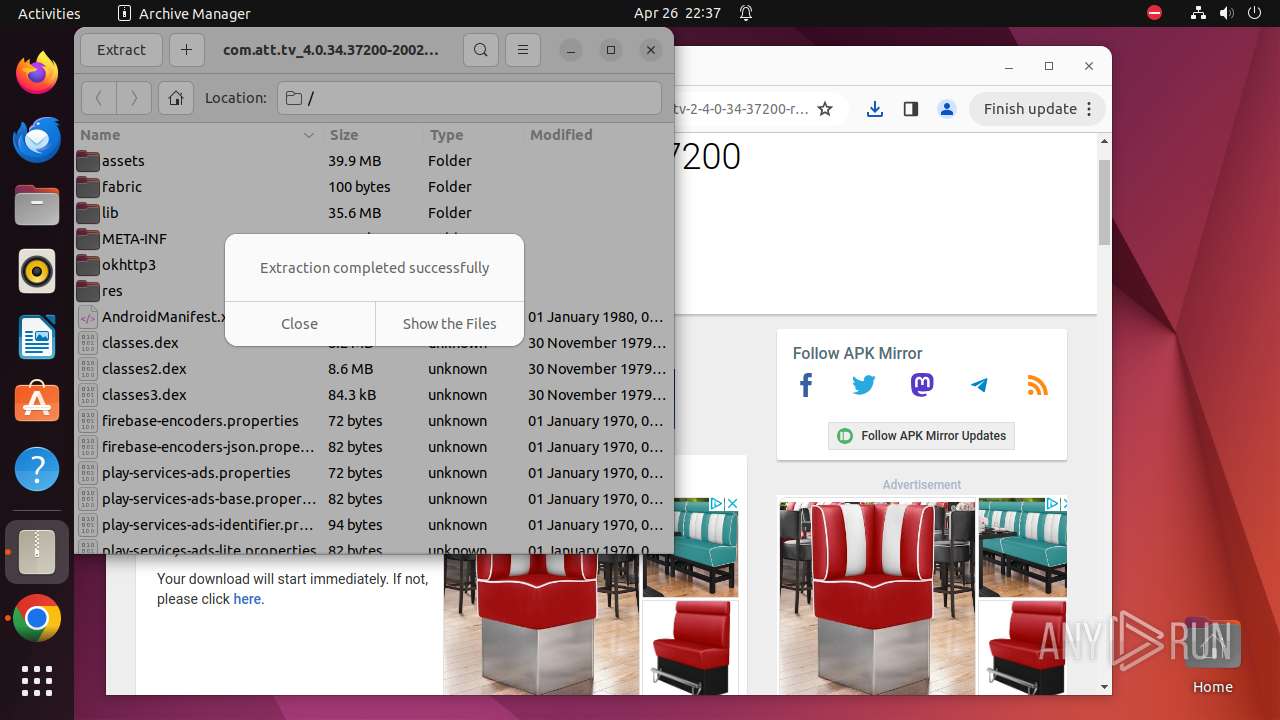The image size is (1280, 720).
Task: Close the extraction completed dialog
Action: [x=299, y=324]
